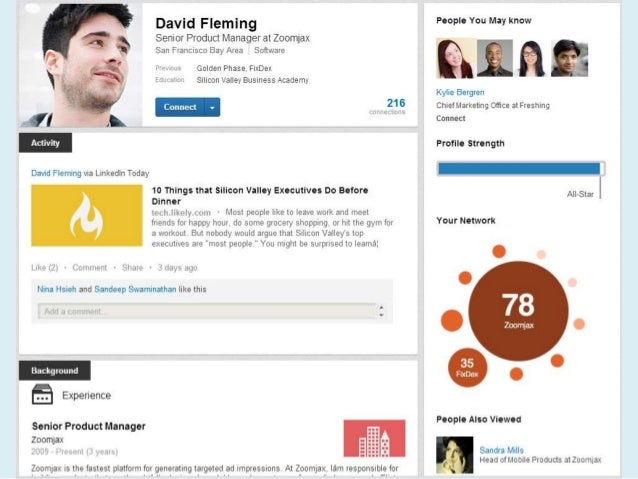Select red-haired woman's photo in People You May Know
The height and width of the screenshot is (479, 638).
pos(456,58)
